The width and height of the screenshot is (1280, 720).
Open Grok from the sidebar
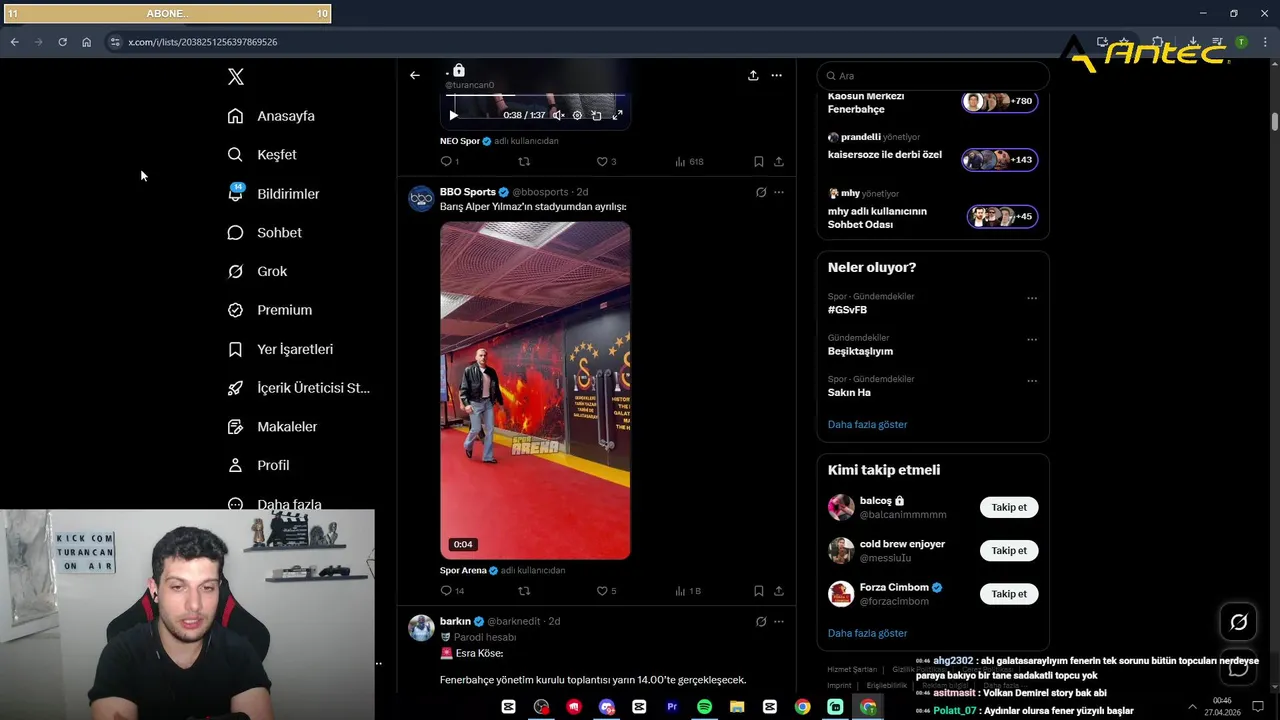[x=257, y=272]
